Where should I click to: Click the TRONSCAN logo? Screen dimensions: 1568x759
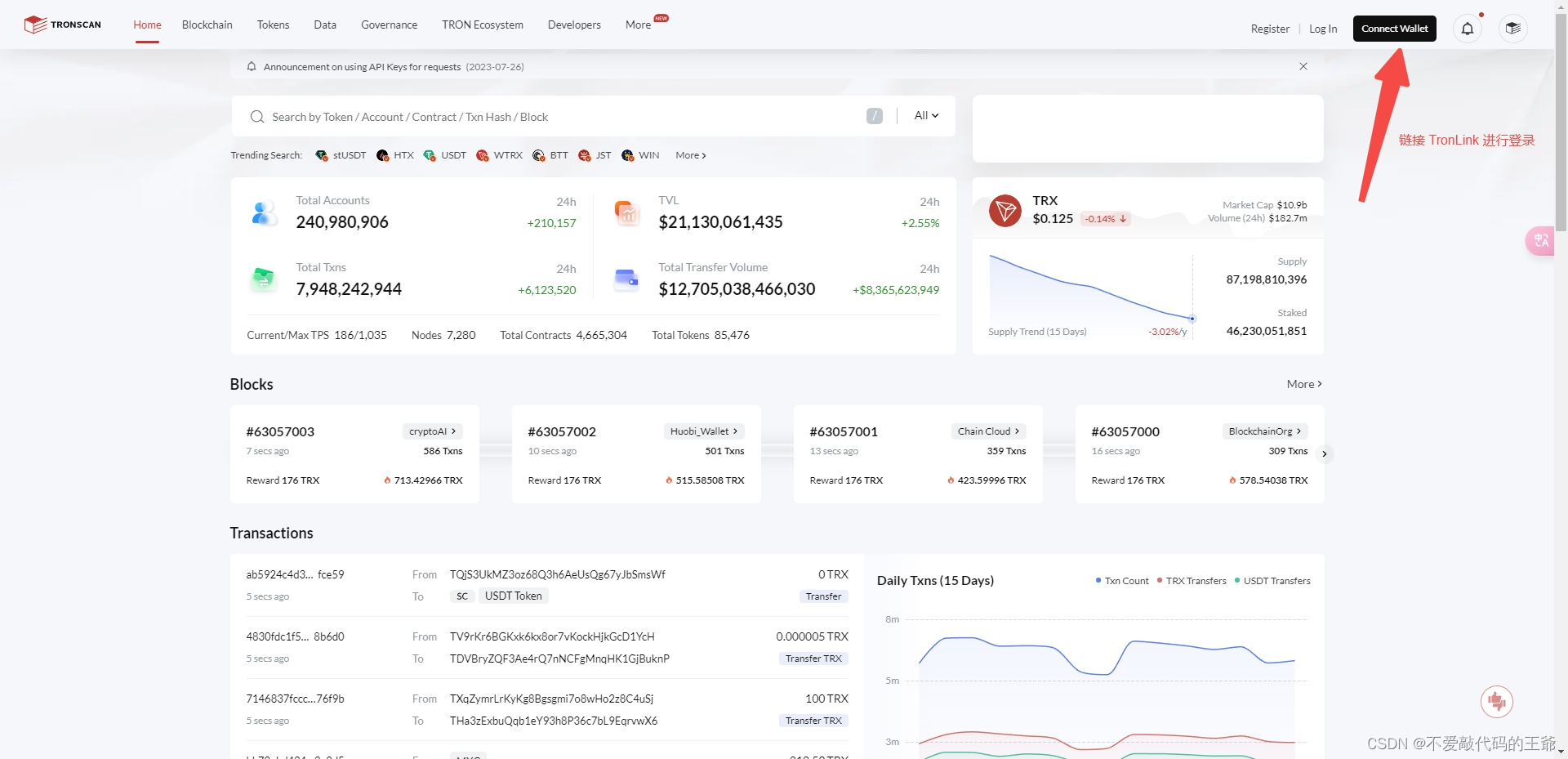coord(63,25)
